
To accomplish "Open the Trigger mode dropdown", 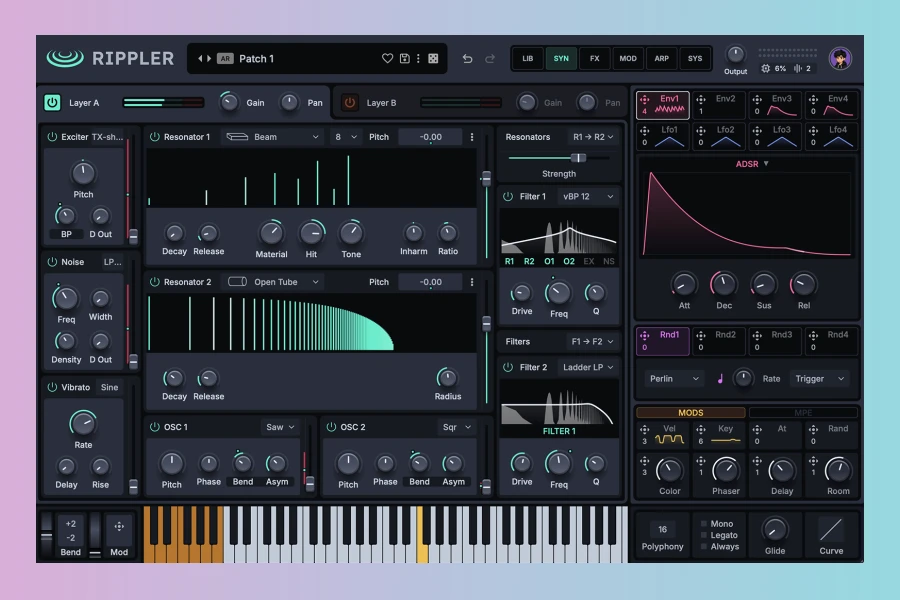I will click(820, 379).
